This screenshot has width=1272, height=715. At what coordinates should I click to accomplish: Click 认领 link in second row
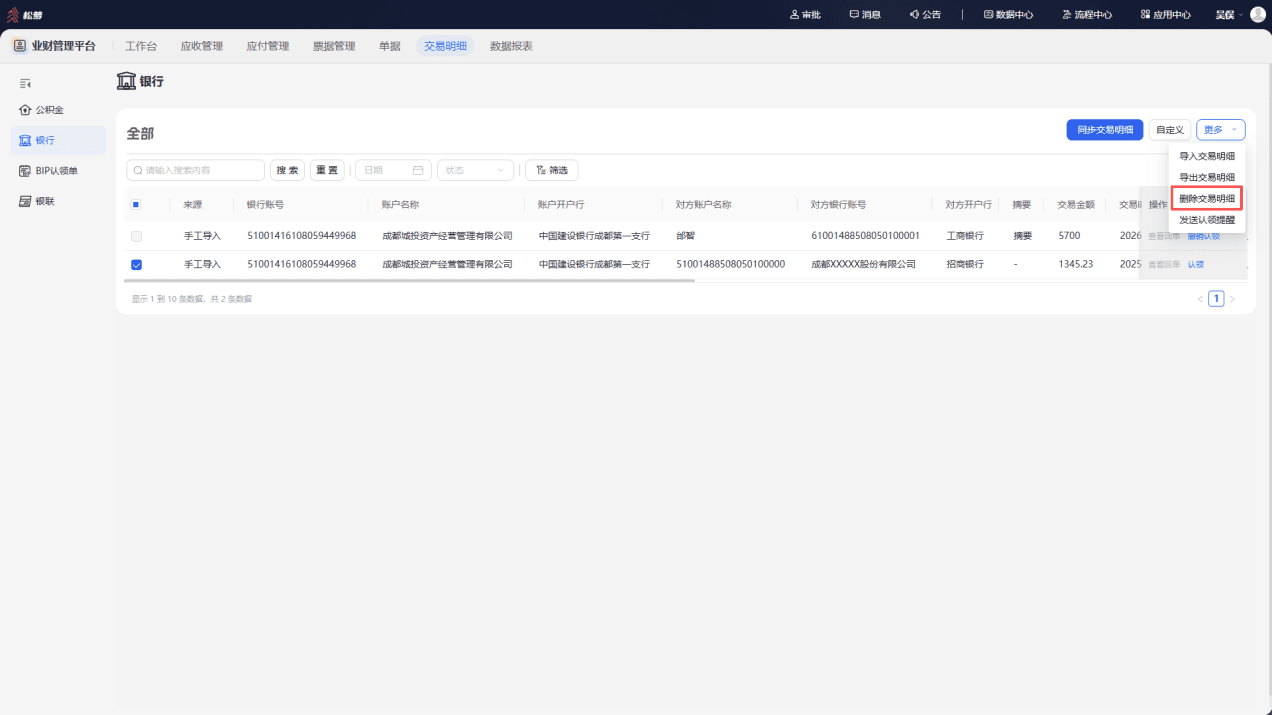tap(1196, 265)
